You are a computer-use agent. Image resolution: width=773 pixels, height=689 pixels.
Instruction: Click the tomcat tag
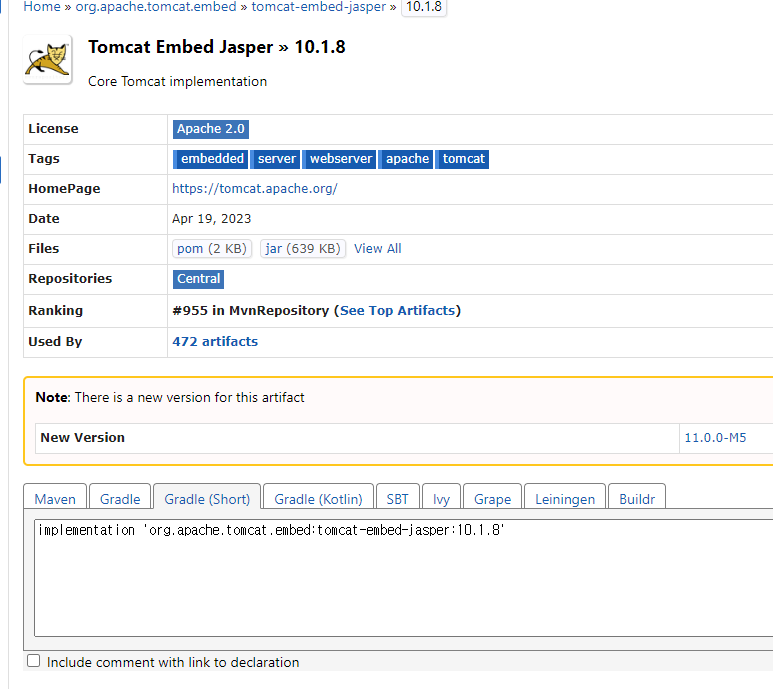click(x=462, y=159)
